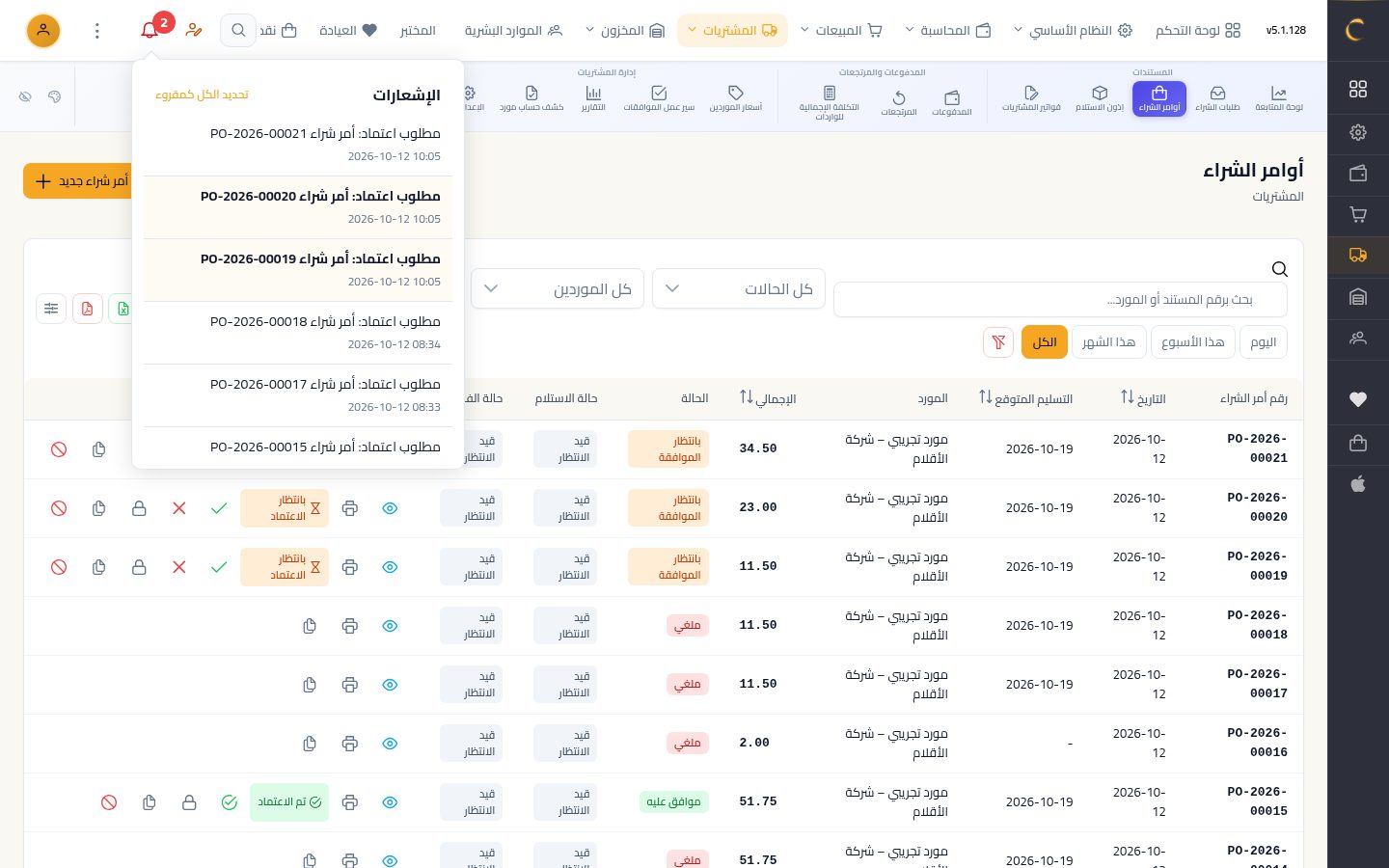
Task: Reject order PO-2026-00019 with red X
Action: 178,567
